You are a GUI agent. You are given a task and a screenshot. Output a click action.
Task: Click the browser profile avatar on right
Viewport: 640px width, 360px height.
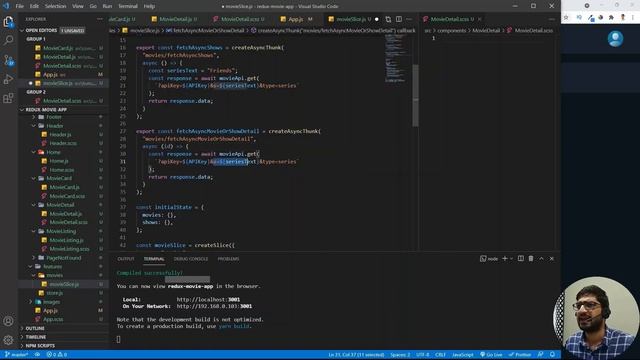[615, 39]
